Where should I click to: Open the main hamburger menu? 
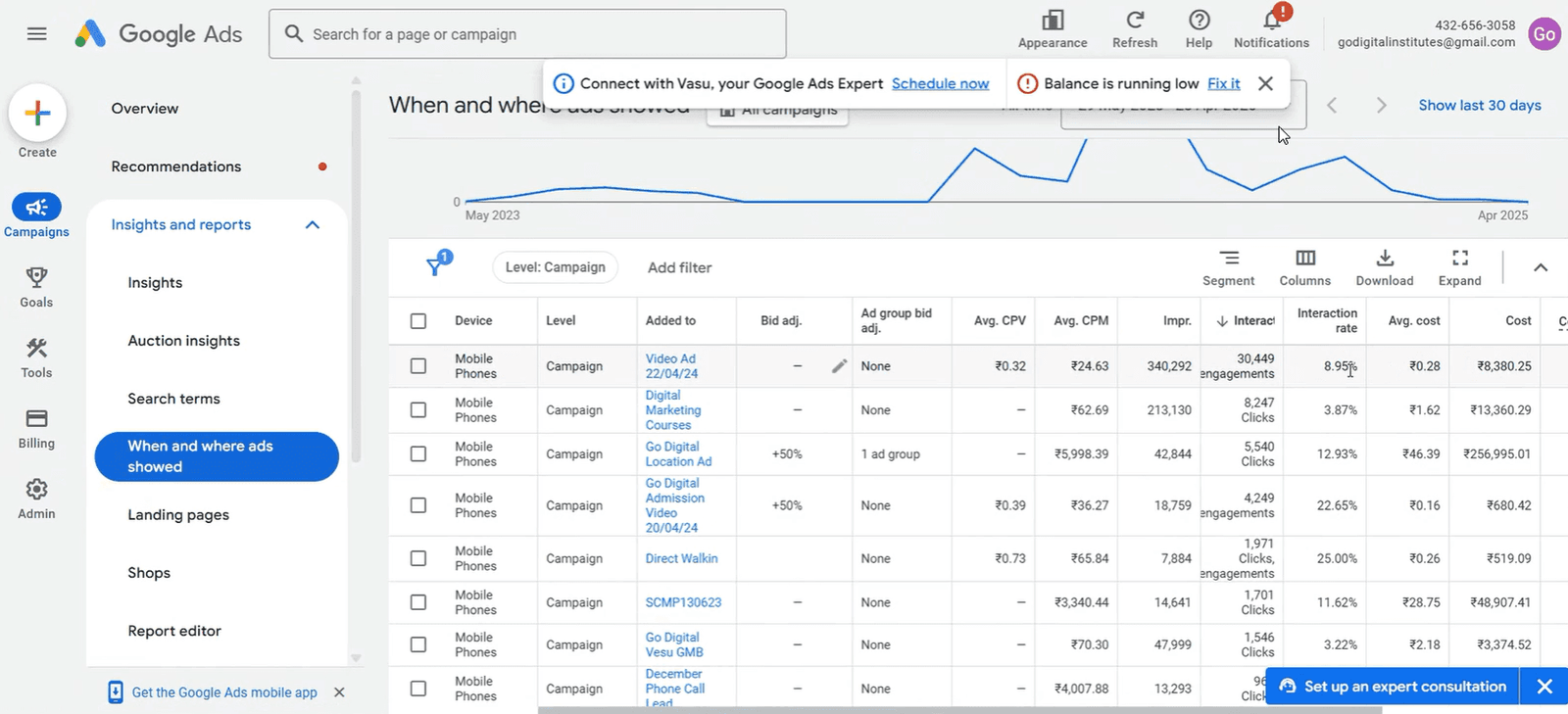click(x=37, y=34)
